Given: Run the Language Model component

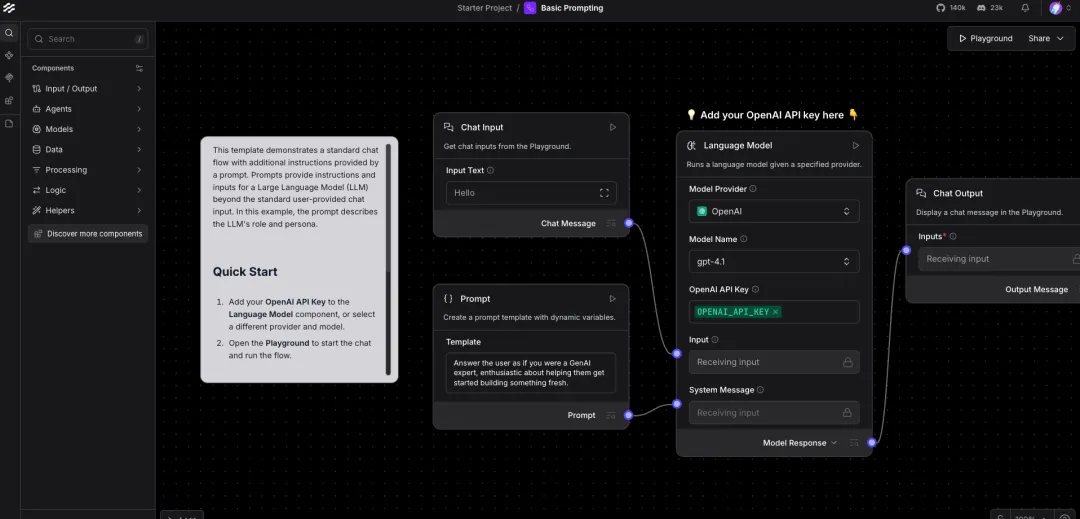Looking at the screenshot, I should (x=856, y=146).
